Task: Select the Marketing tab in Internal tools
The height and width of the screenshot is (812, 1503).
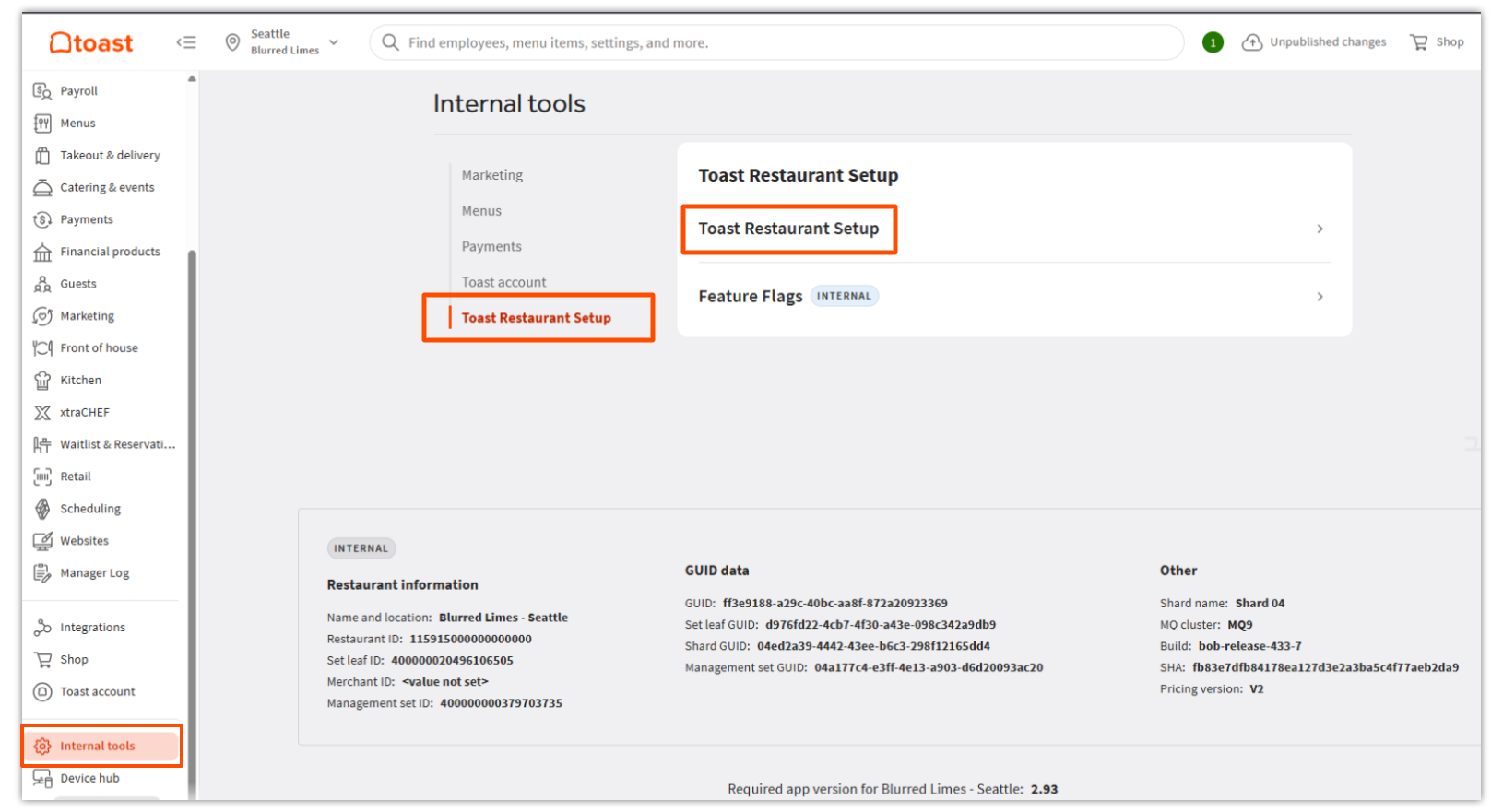Action: click(x=491, y=175)
